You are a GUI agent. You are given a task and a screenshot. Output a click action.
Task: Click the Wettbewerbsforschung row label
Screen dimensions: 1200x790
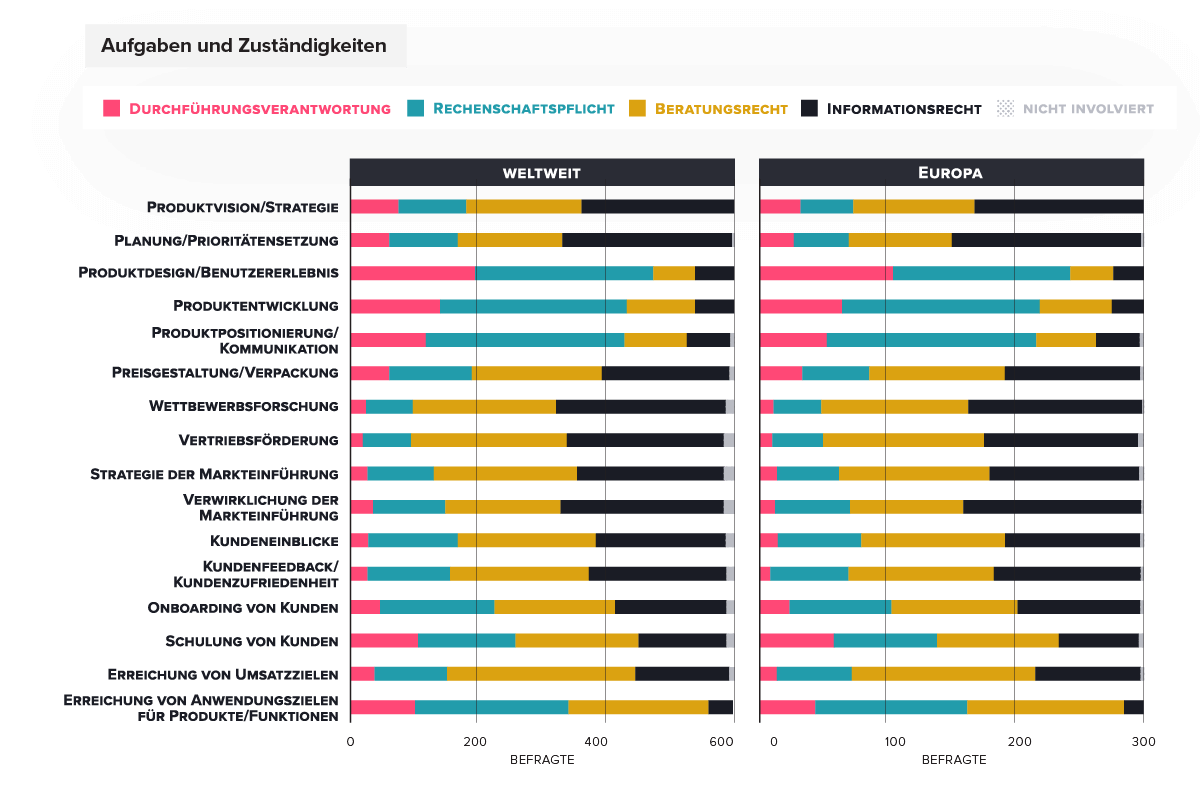243,406
